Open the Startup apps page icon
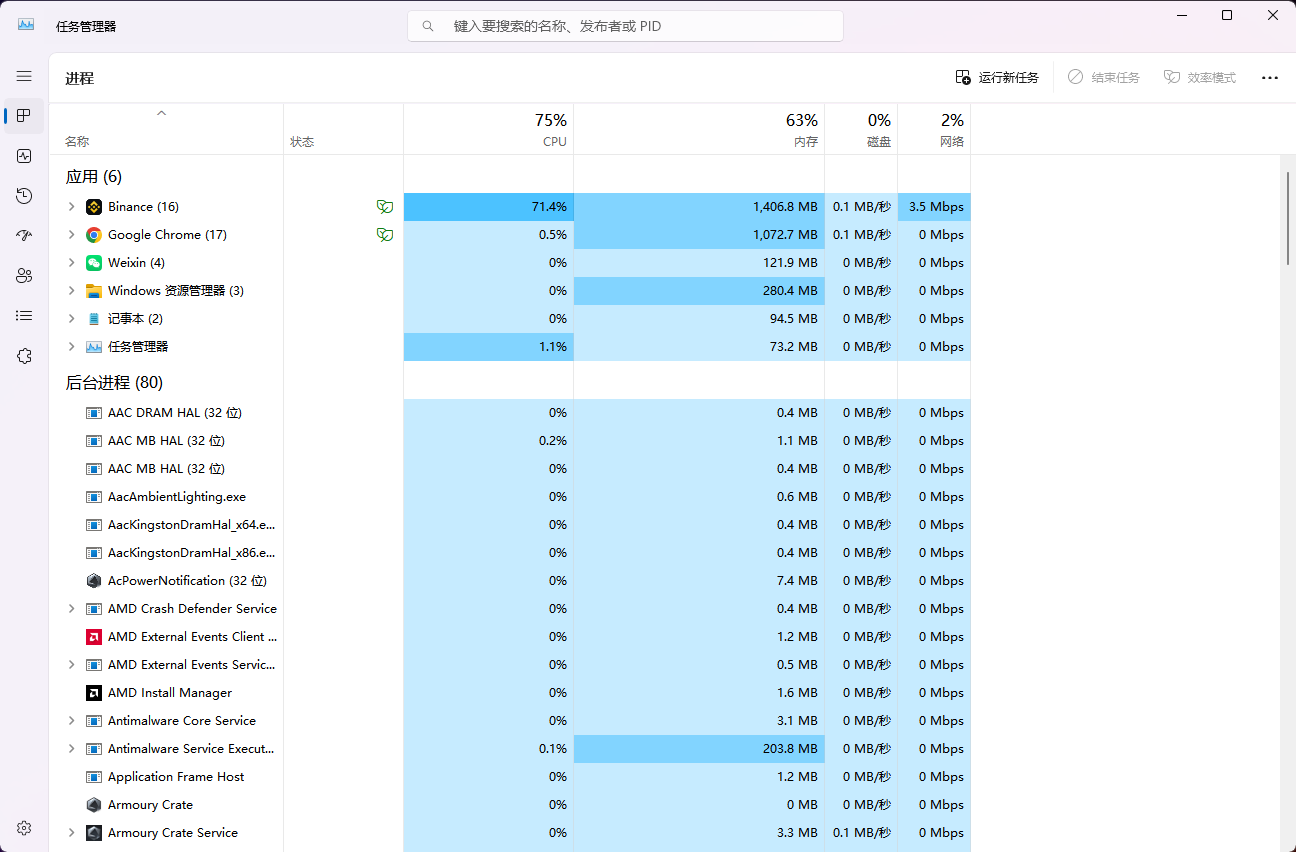 click(24, 236)
